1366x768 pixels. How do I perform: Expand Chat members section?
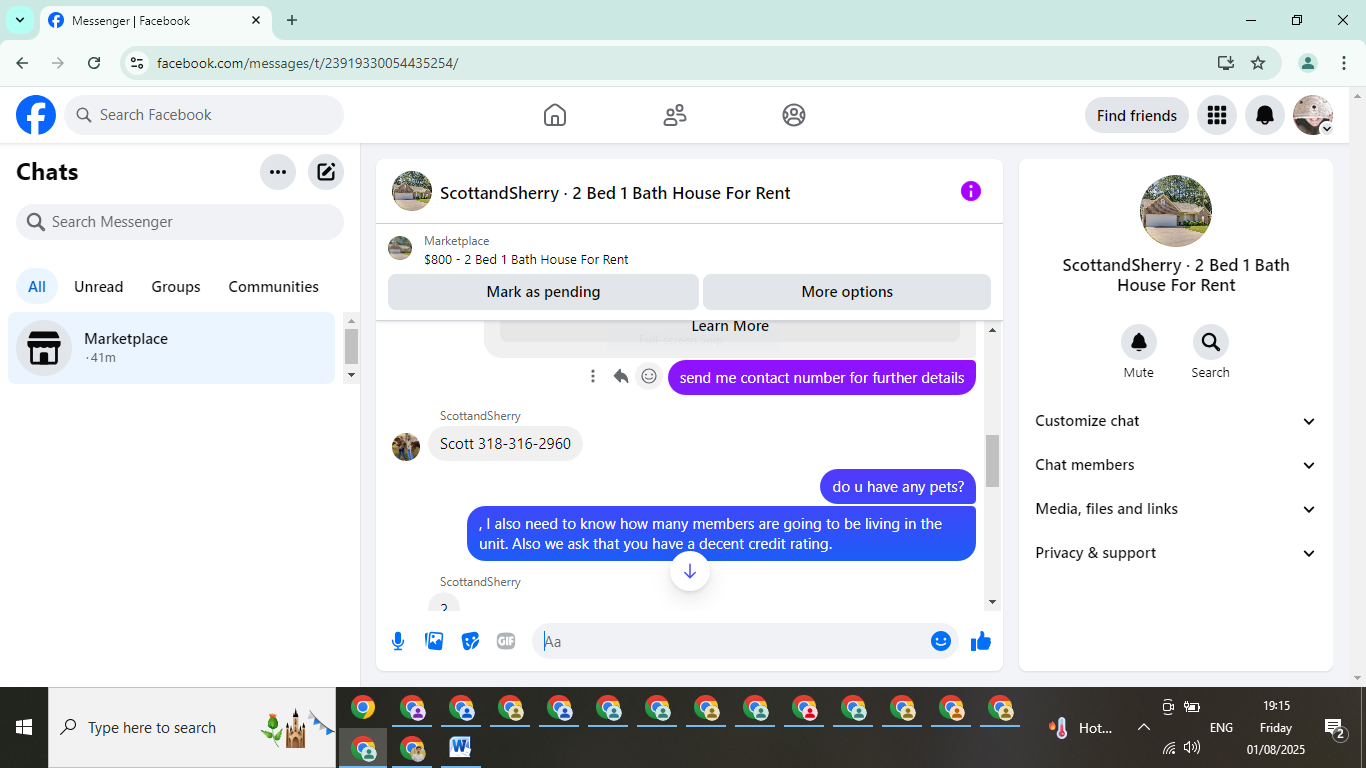[1176, 465]
